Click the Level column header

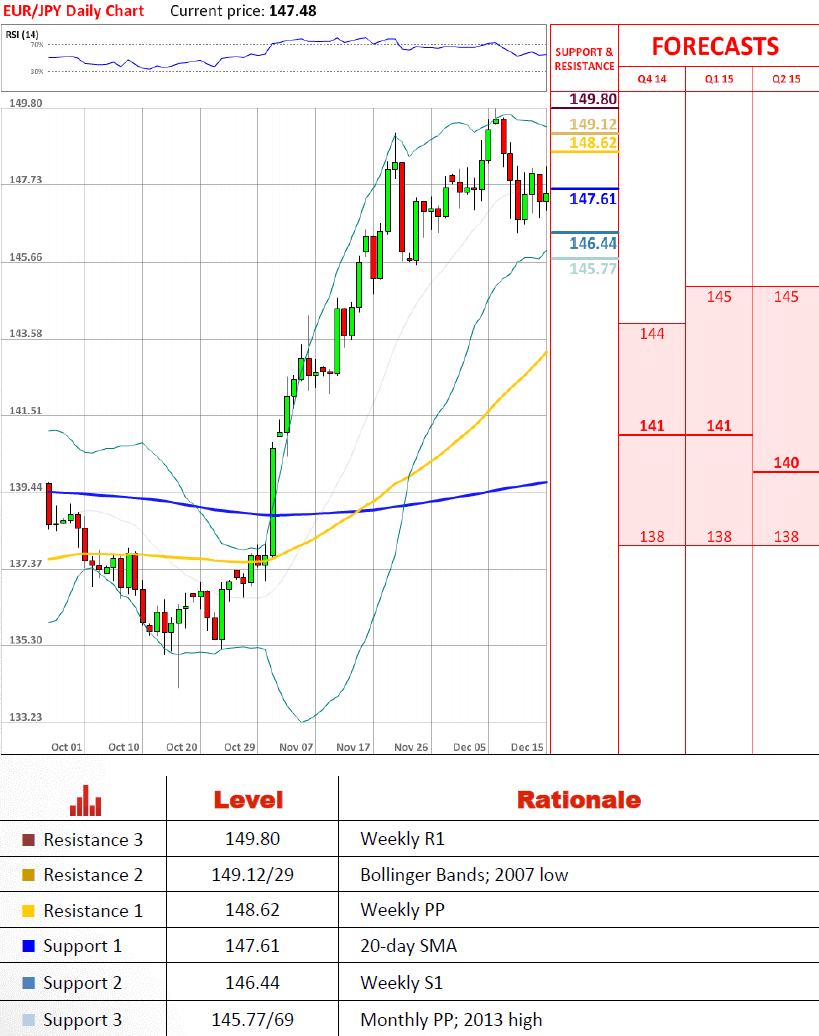248,800
